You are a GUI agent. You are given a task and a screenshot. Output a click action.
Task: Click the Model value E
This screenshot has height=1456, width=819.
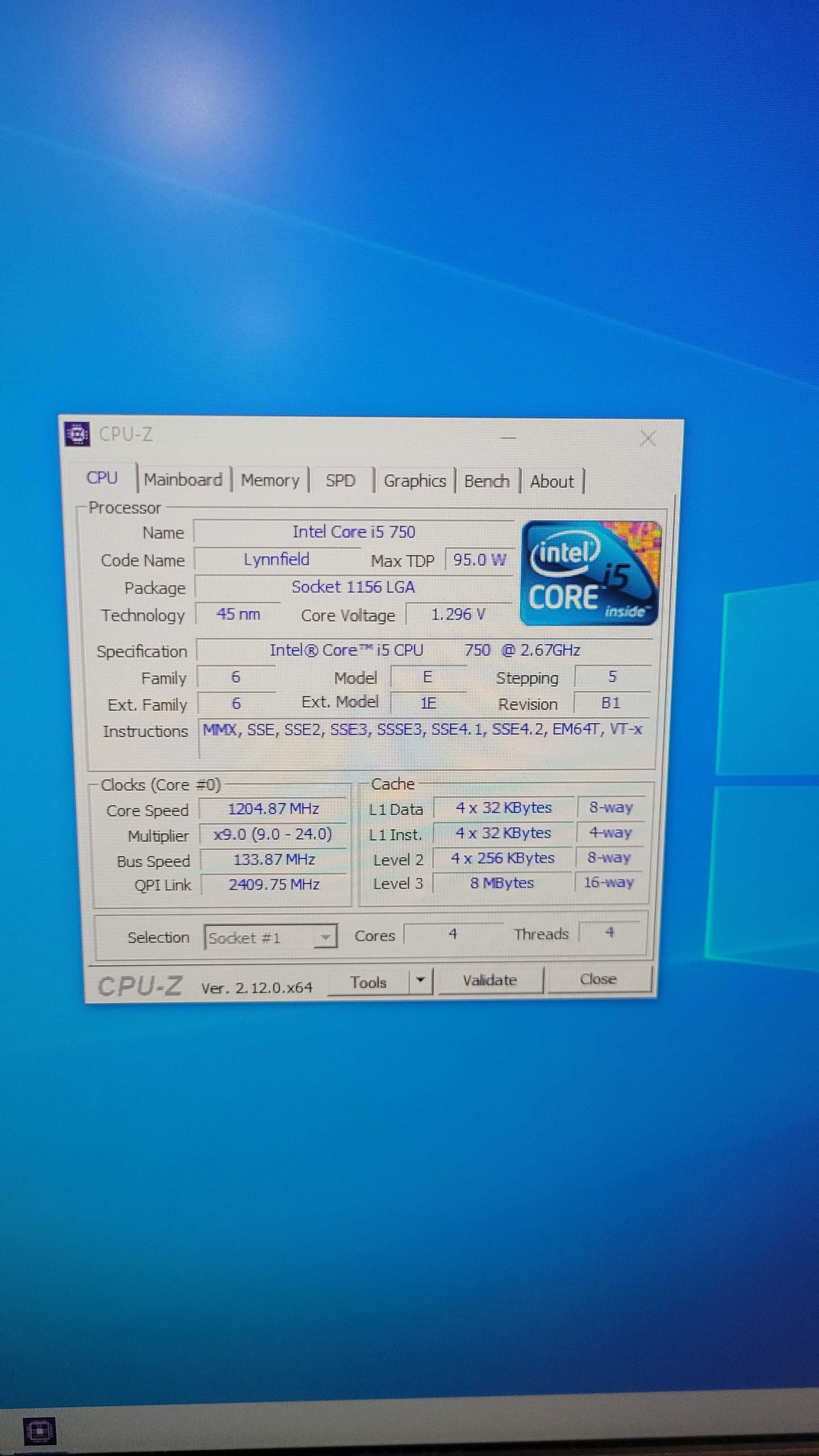pos(428,677)
